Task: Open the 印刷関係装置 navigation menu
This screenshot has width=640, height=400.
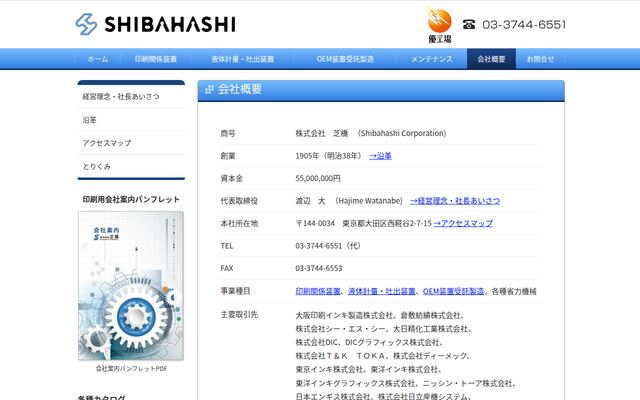Action: pyautogui.click(x=156, y=59)
